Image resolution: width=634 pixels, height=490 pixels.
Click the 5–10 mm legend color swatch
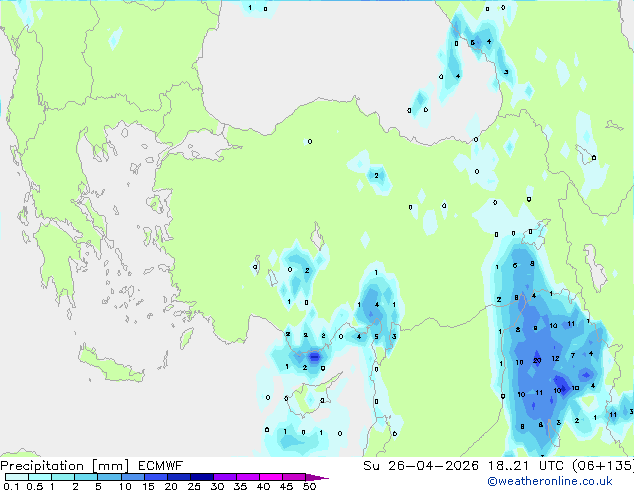[x=109, y=477]
